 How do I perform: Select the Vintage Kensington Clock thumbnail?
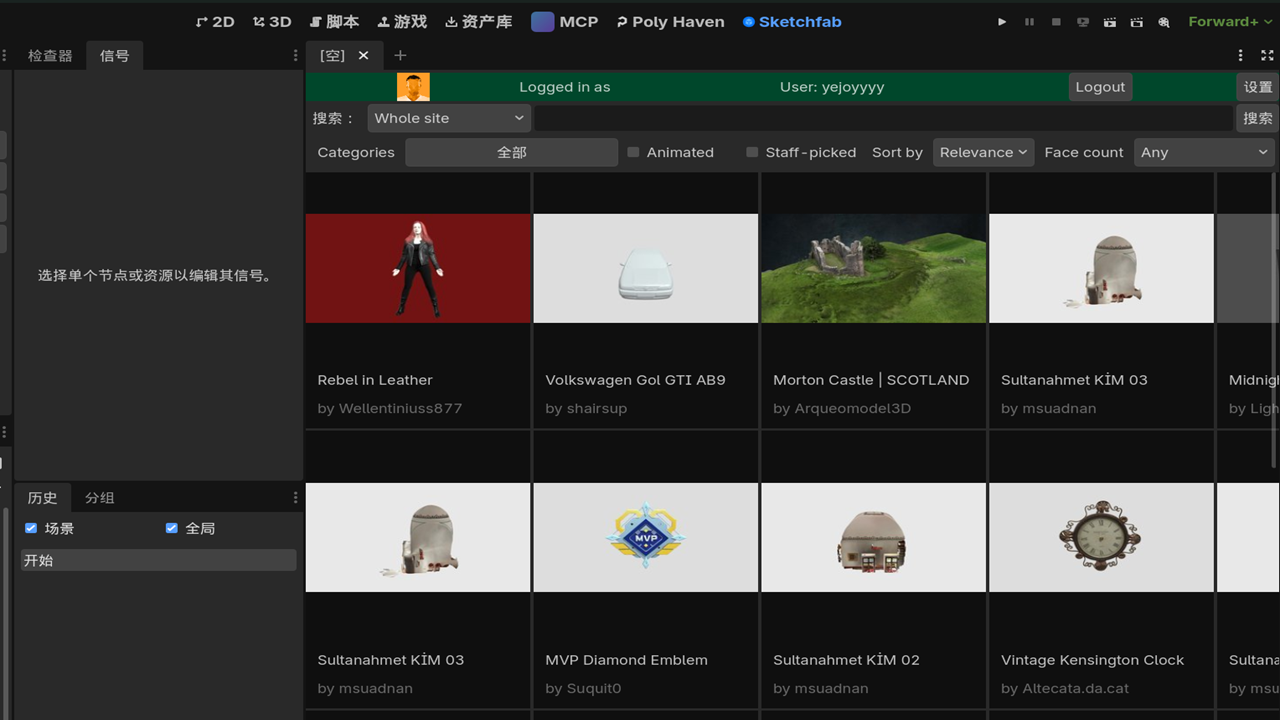(x=1101, y=537)
